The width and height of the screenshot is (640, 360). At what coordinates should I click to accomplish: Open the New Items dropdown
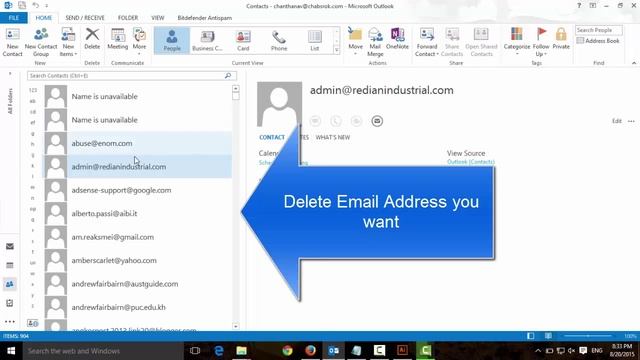(68, 42)
